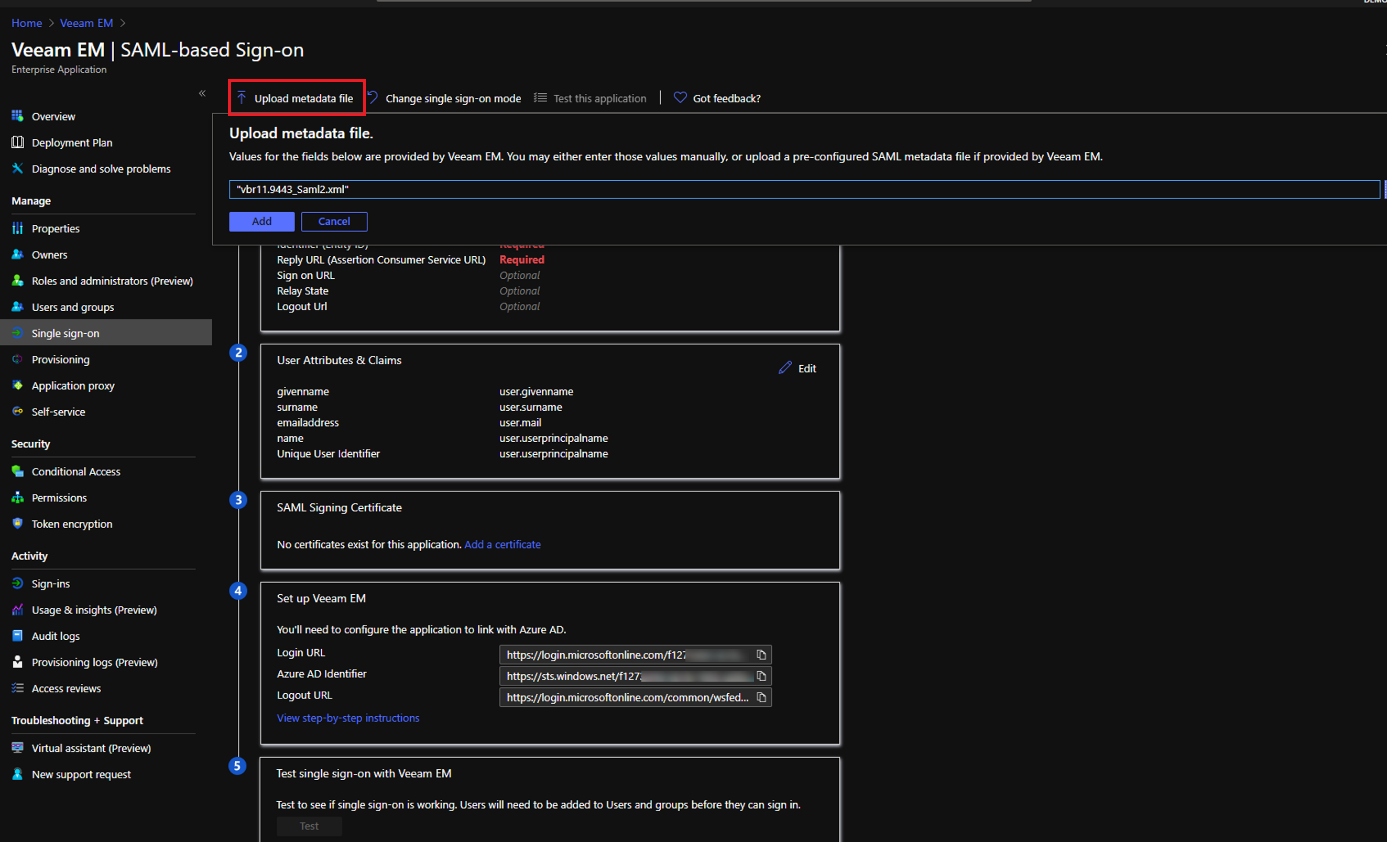The width and height of the screenshot is (1387, 842).
Task: Click the Test button under Test single sign-on
Action: click(309, 826)
